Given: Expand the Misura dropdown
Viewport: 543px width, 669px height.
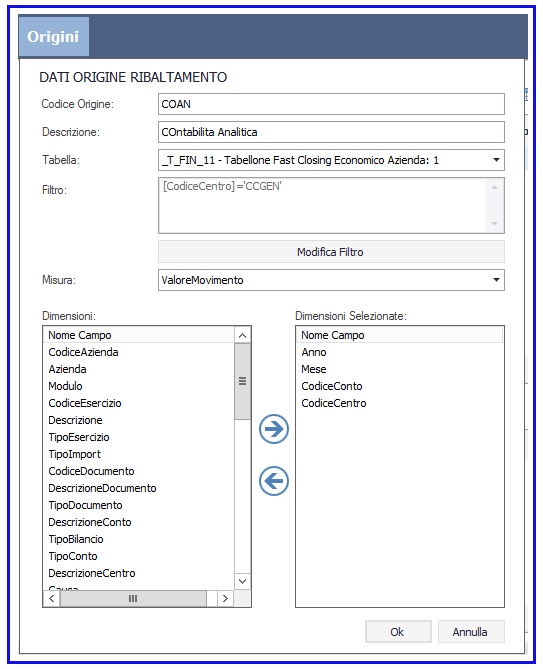Looking at the screenshot, I should click(x=496, y=280).
